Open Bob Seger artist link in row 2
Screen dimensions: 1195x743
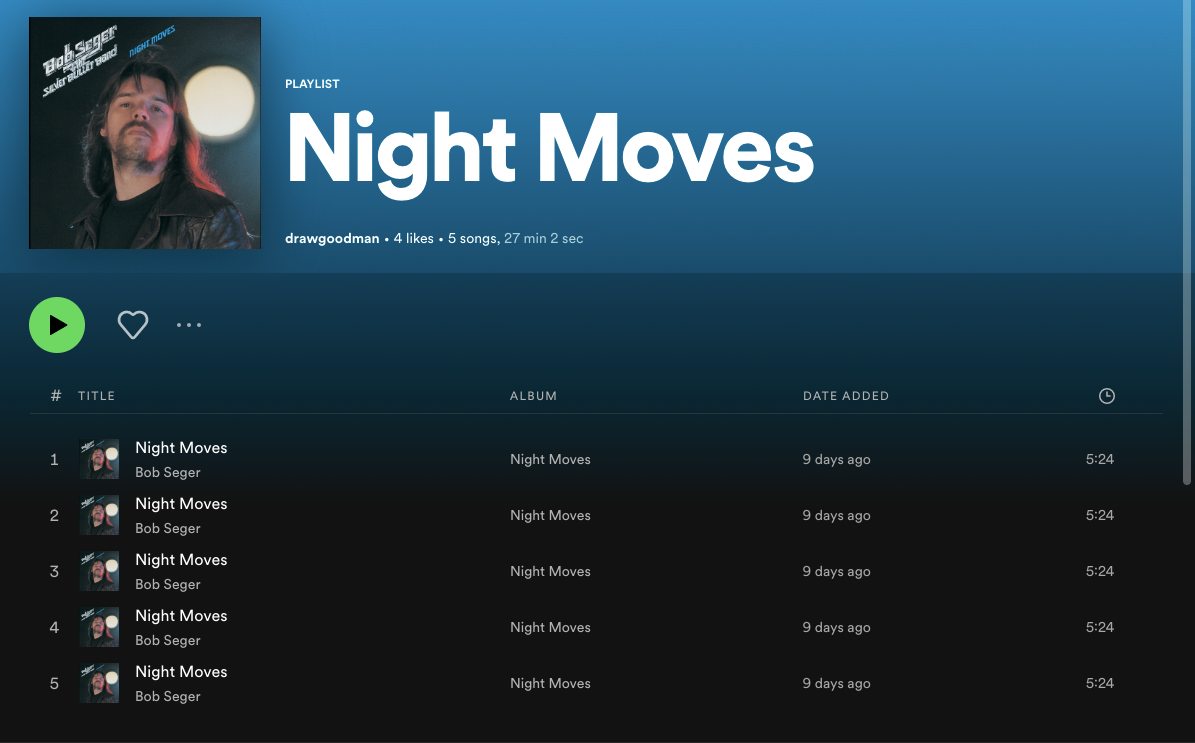click(168, 528)
